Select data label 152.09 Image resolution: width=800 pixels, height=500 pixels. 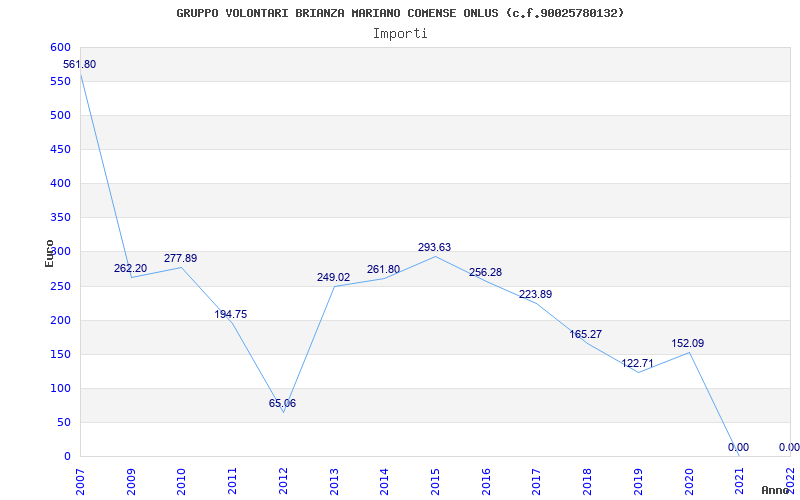click(x=687, y=343)
